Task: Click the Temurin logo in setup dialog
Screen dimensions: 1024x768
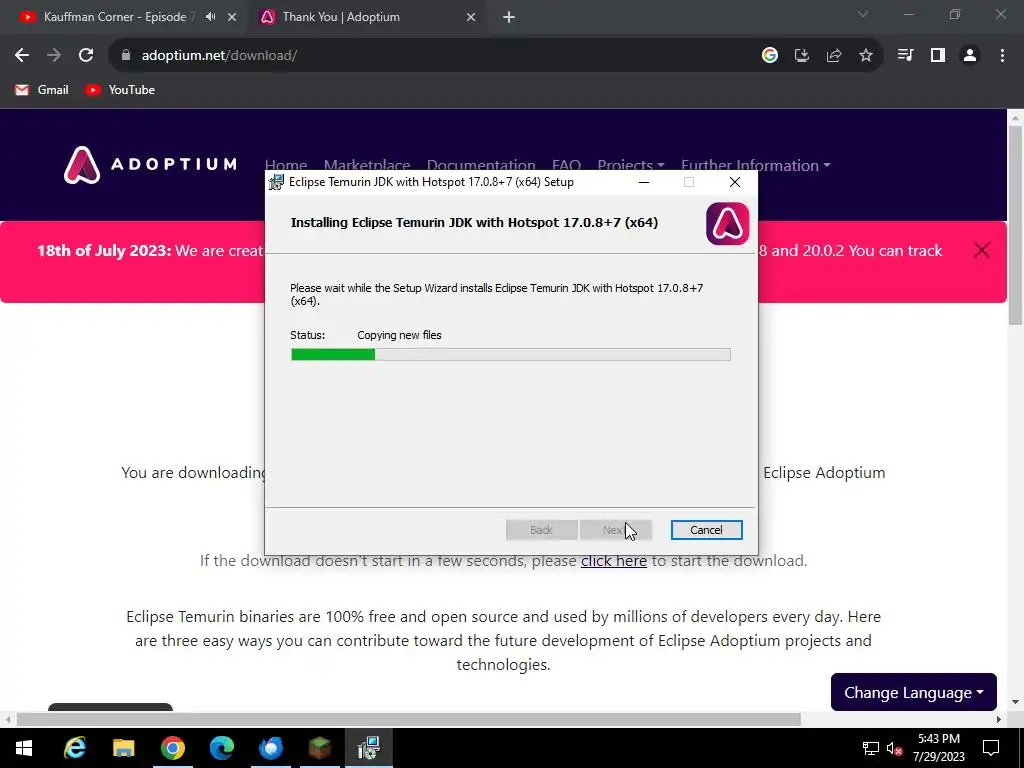Action: click(728, 224)
